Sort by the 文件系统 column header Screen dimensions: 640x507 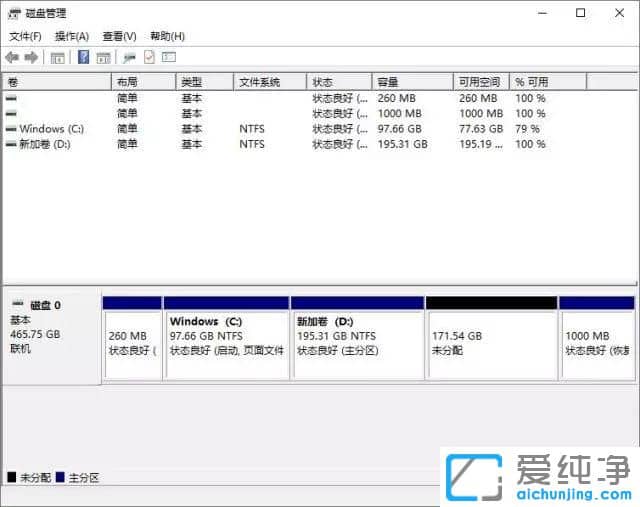coord(259,82)
